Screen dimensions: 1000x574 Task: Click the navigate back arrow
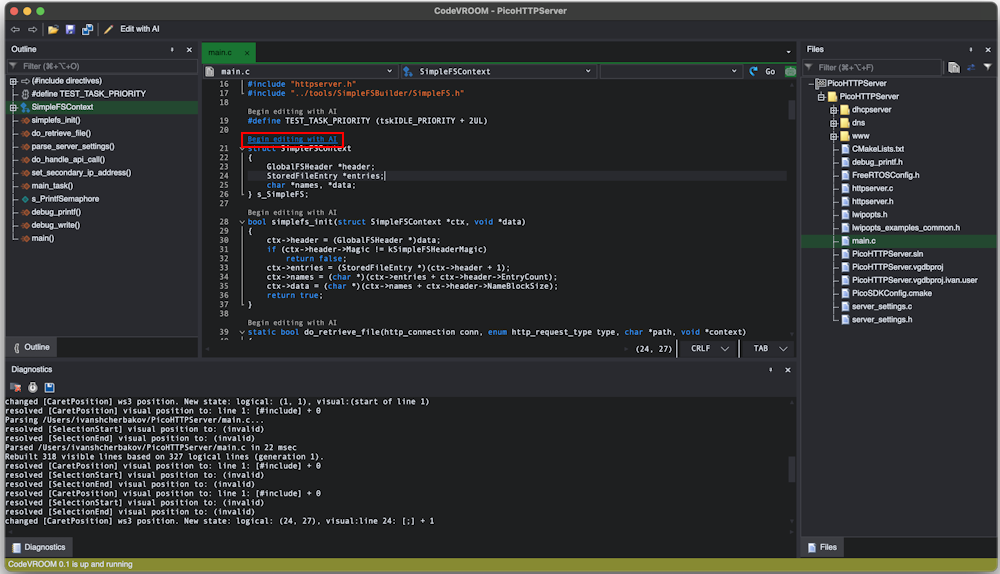(15, 29)
